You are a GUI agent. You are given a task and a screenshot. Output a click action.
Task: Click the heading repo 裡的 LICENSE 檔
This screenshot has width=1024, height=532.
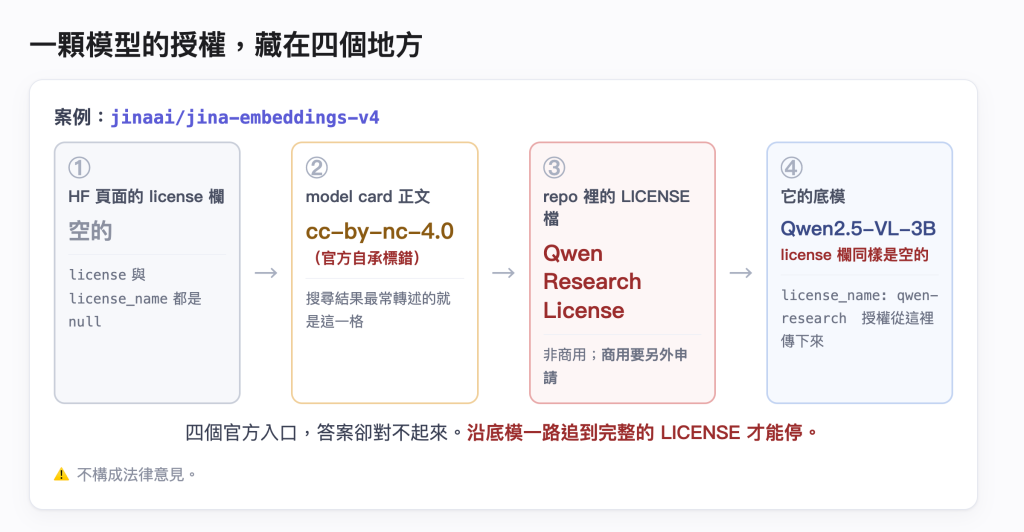616,208
